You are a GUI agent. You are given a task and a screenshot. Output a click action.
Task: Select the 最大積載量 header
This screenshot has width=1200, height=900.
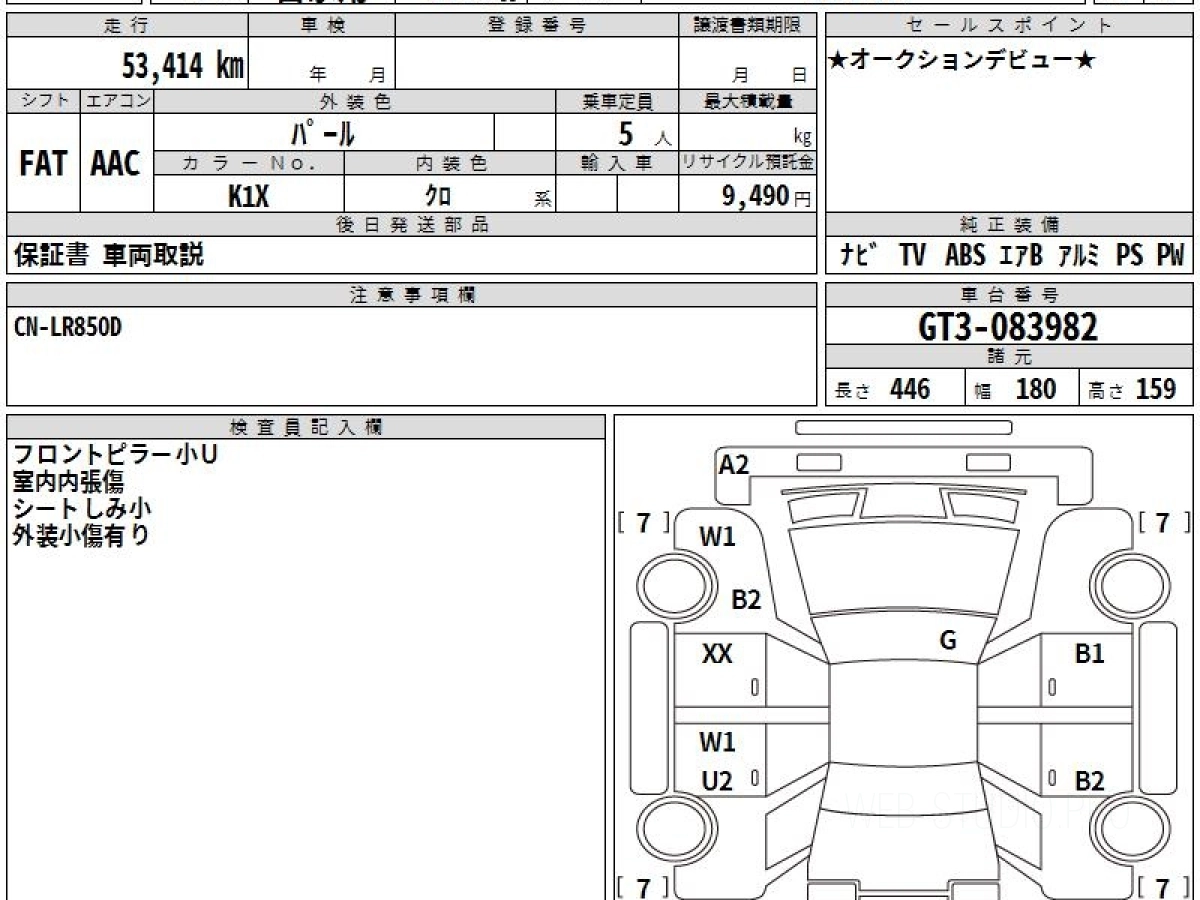[x=748, y=101]
